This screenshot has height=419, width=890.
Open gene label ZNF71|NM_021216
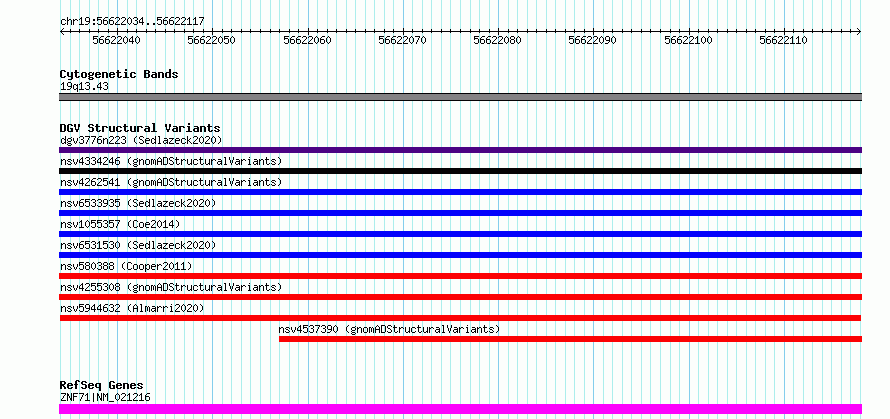pos(105,397)
